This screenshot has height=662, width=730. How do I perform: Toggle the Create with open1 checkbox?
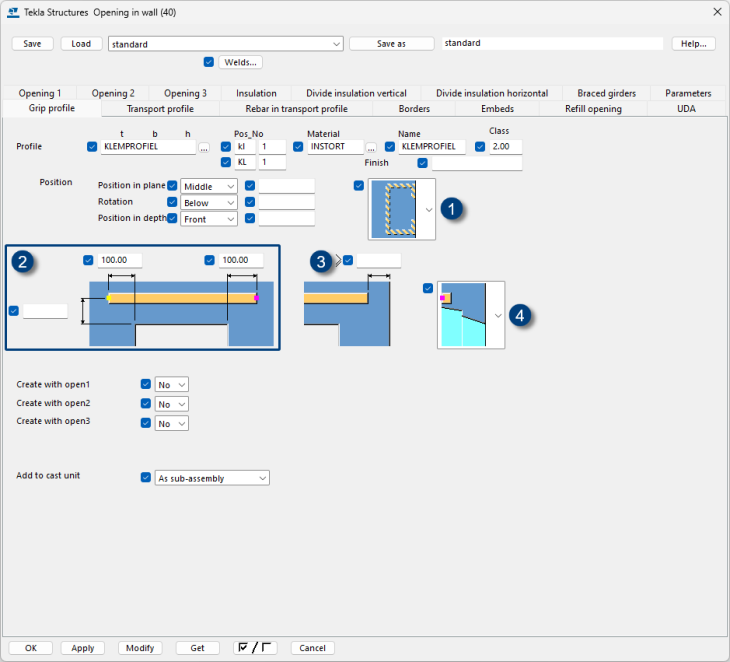(x=146, y=385)
